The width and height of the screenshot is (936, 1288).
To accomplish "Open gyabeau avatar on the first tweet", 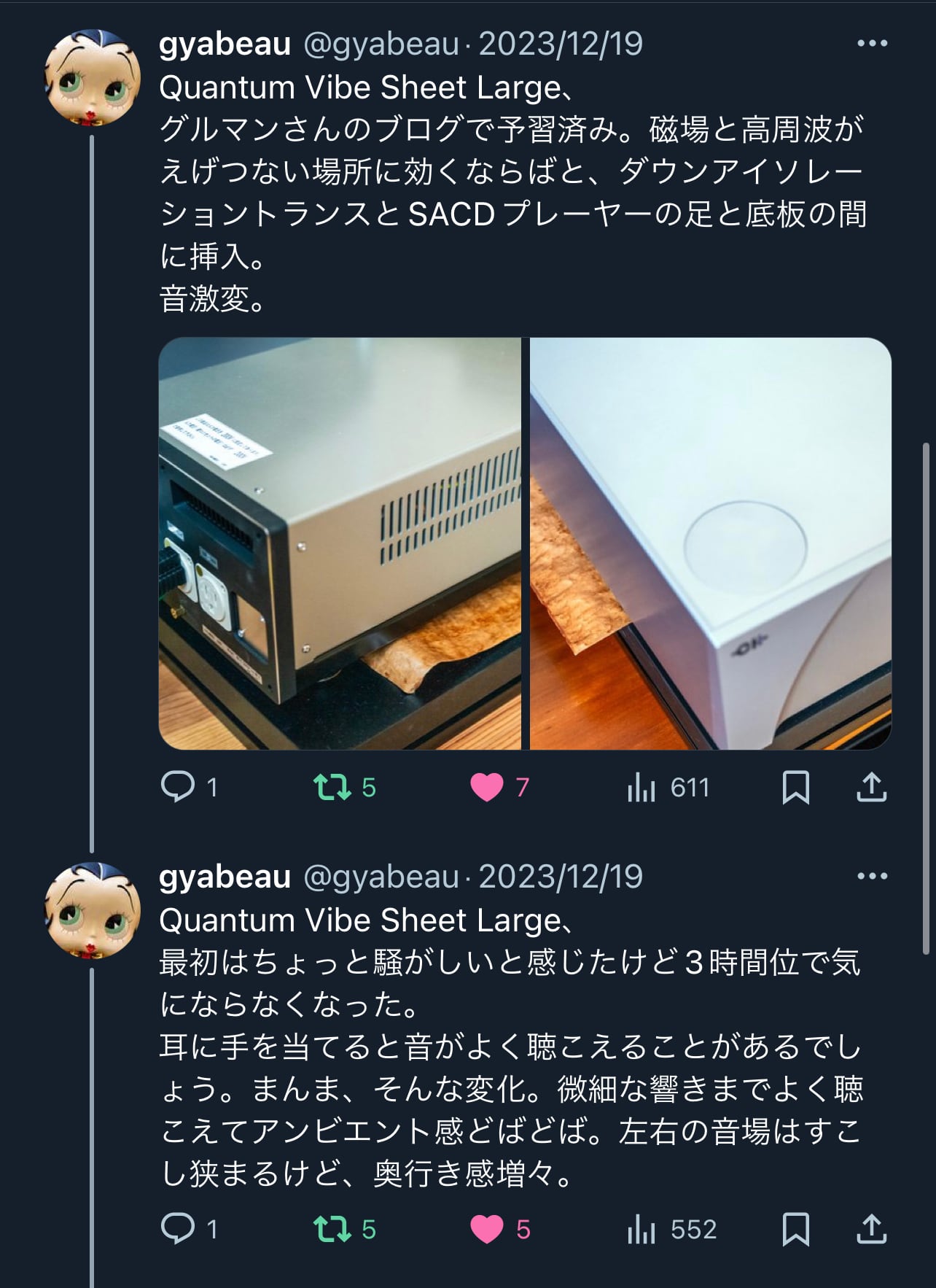I will pyautogui.click(x=93, y=77).
